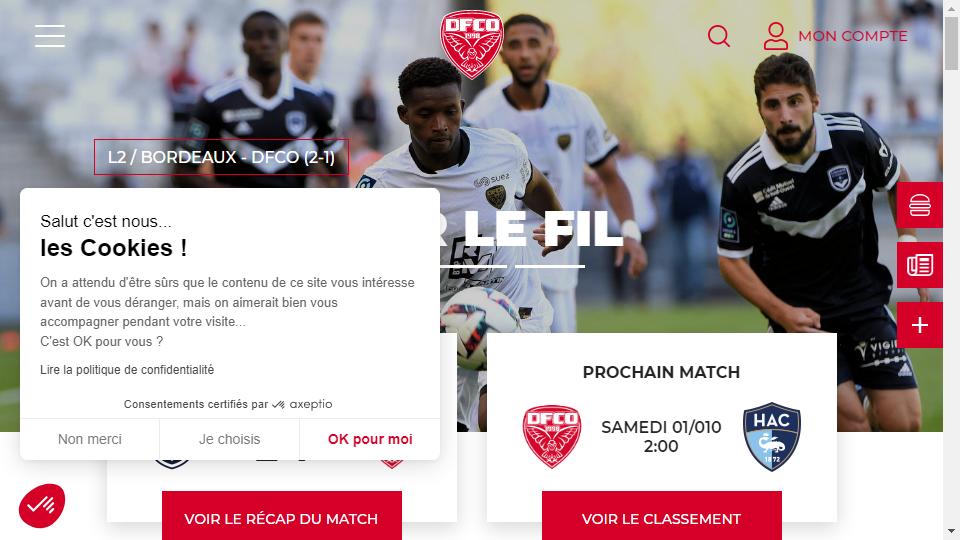Image resolution: width=960 pixels, height=540 pixels.
Task: Choose cookie preferences via Je choisis
Action: point(230,439)
